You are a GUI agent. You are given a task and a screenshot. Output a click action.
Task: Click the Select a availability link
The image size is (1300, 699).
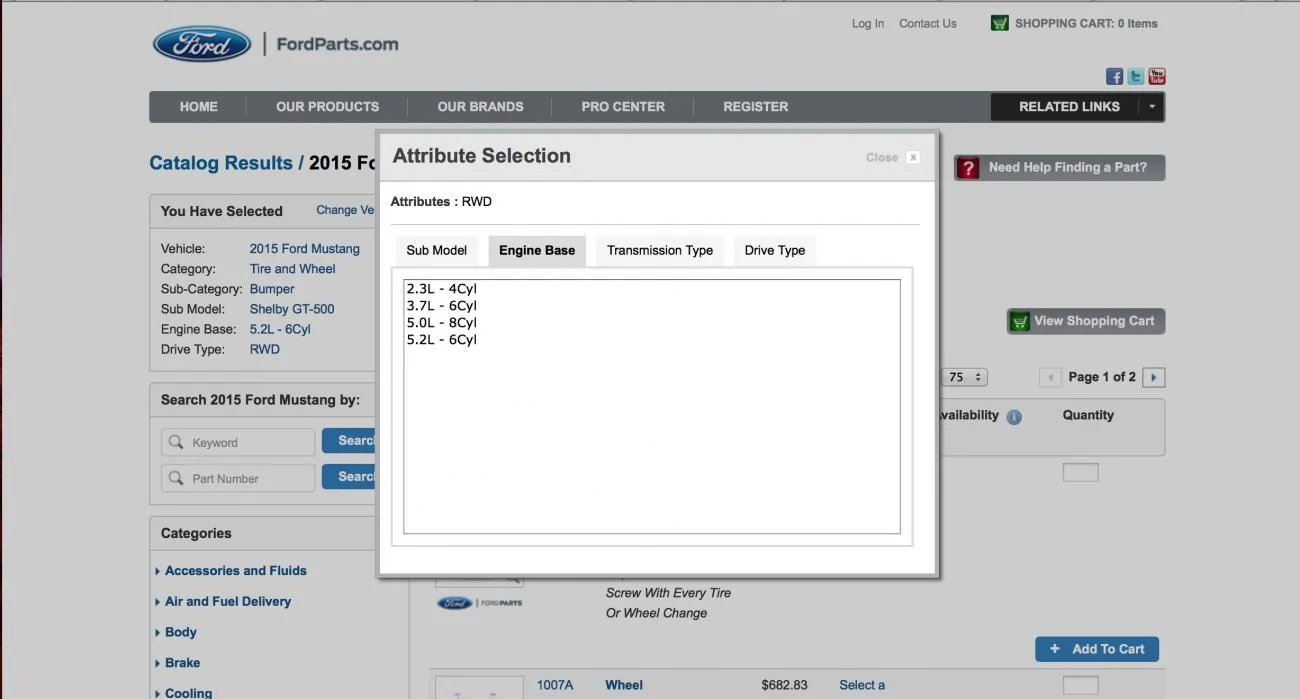coord(862,685)
